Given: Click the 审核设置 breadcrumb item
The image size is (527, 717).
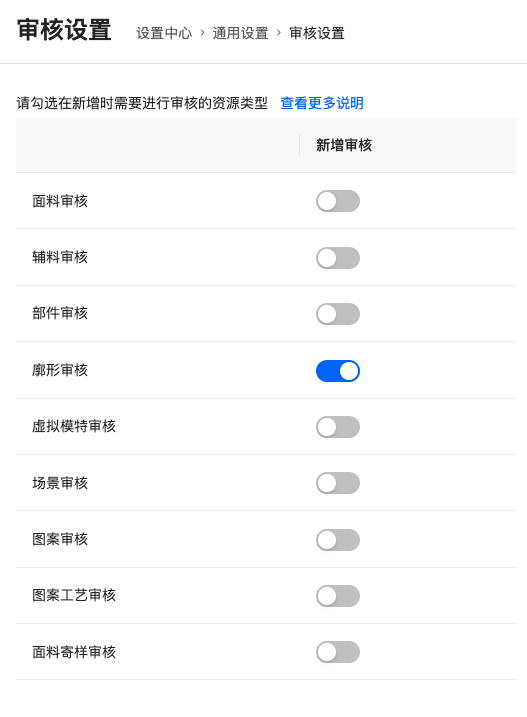Looking at the screenshot, I should 317,33.
